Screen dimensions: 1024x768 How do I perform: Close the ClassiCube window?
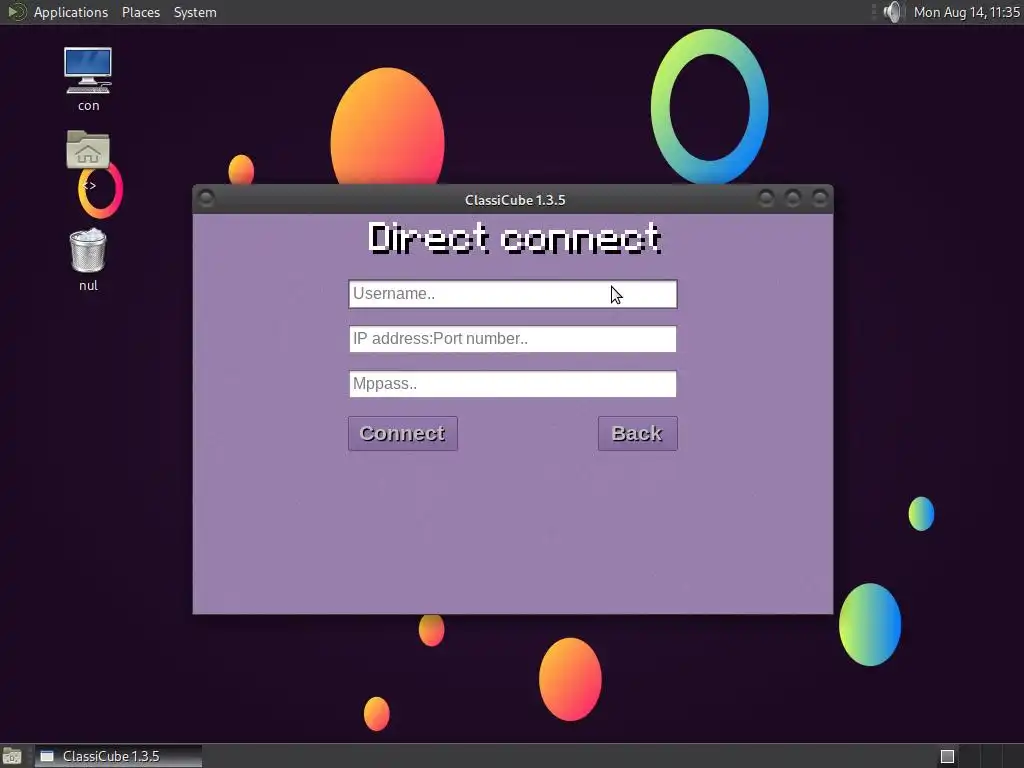pyautogui.click(x=820, y=197)
